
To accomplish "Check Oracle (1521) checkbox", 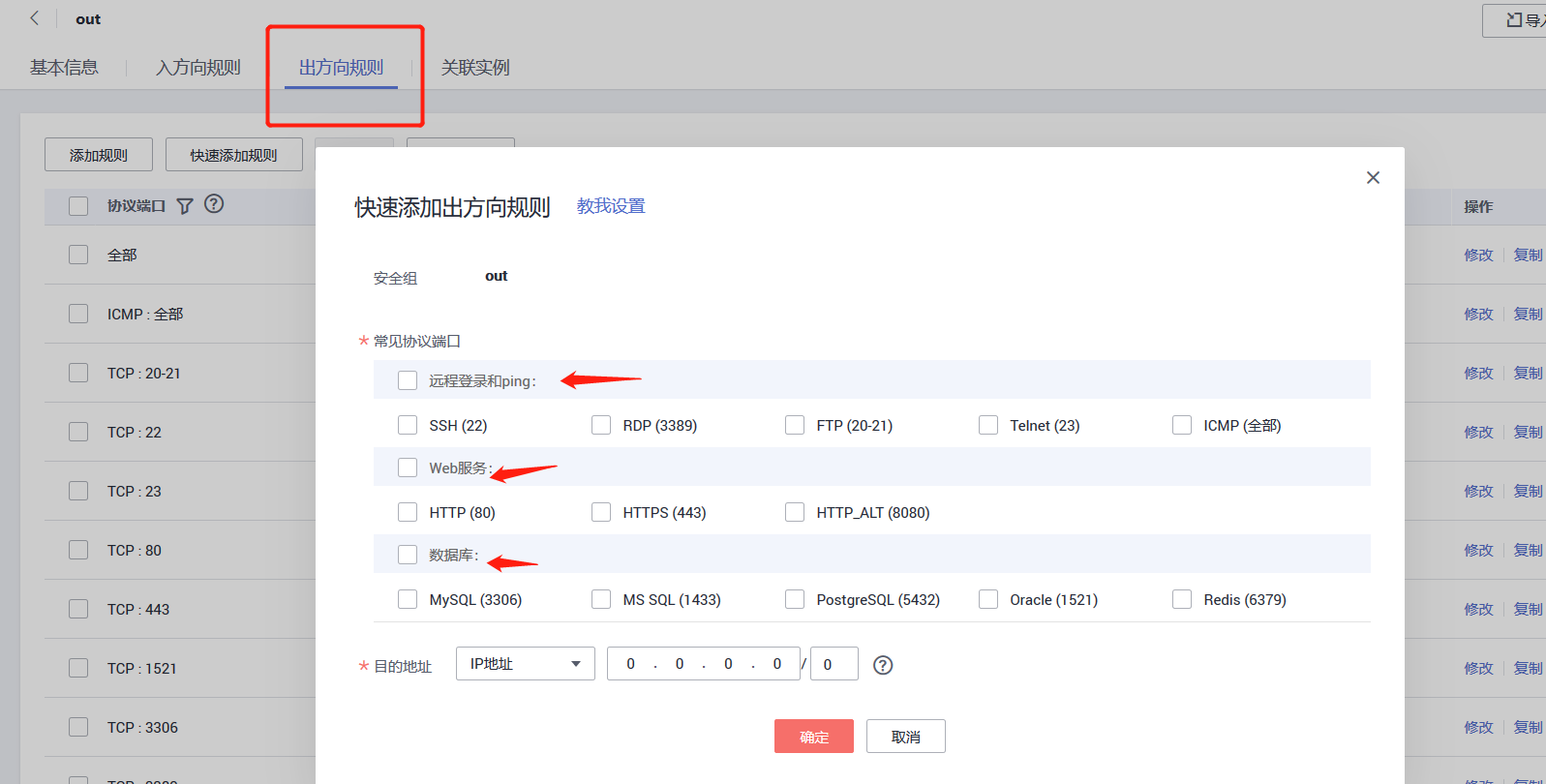I will (988, 599).
